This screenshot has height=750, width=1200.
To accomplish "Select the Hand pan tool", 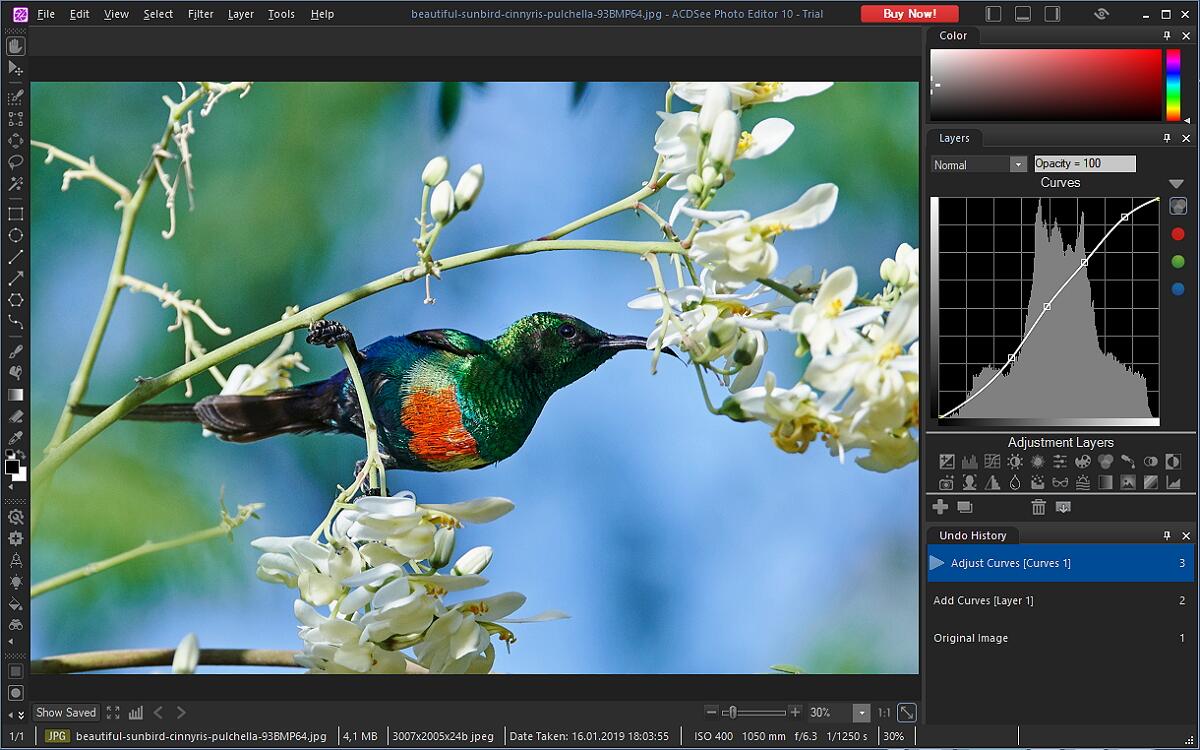I will (x=15, y=46).
